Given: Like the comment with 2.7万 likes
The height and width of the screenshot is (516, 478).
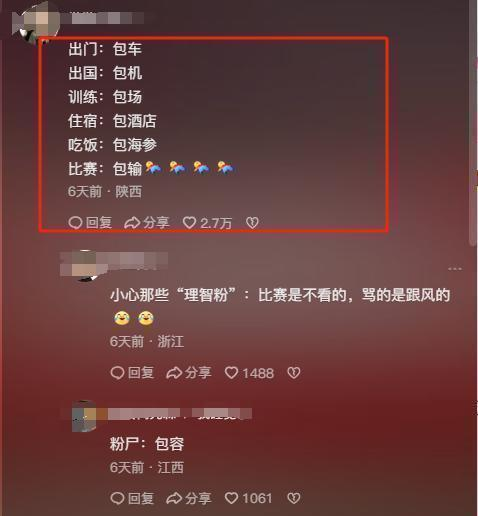Looking at the screenshot, I should tap(207, 223).
